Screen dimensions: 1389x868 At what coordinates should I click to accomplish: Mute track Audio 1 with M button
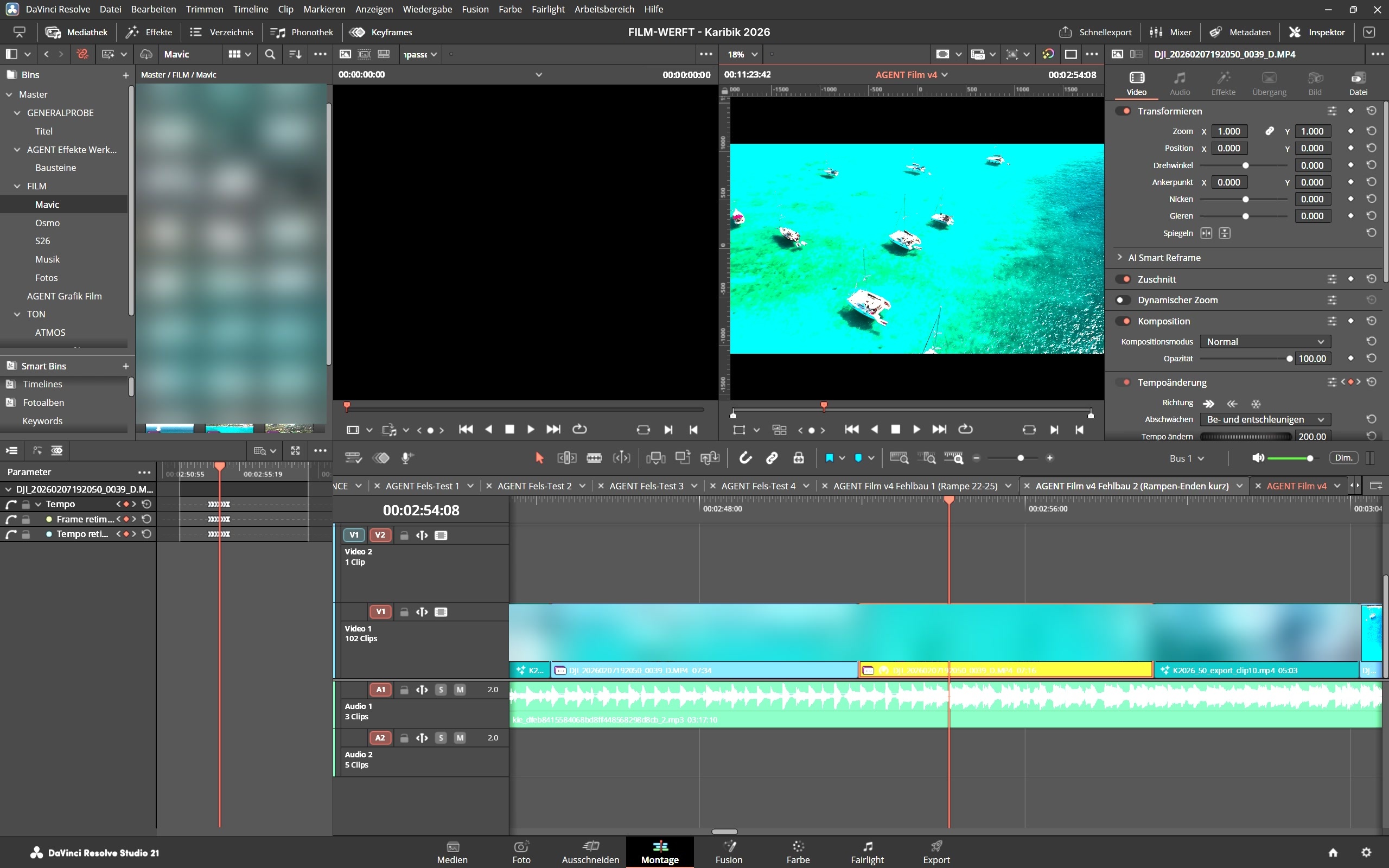point(460,690)
